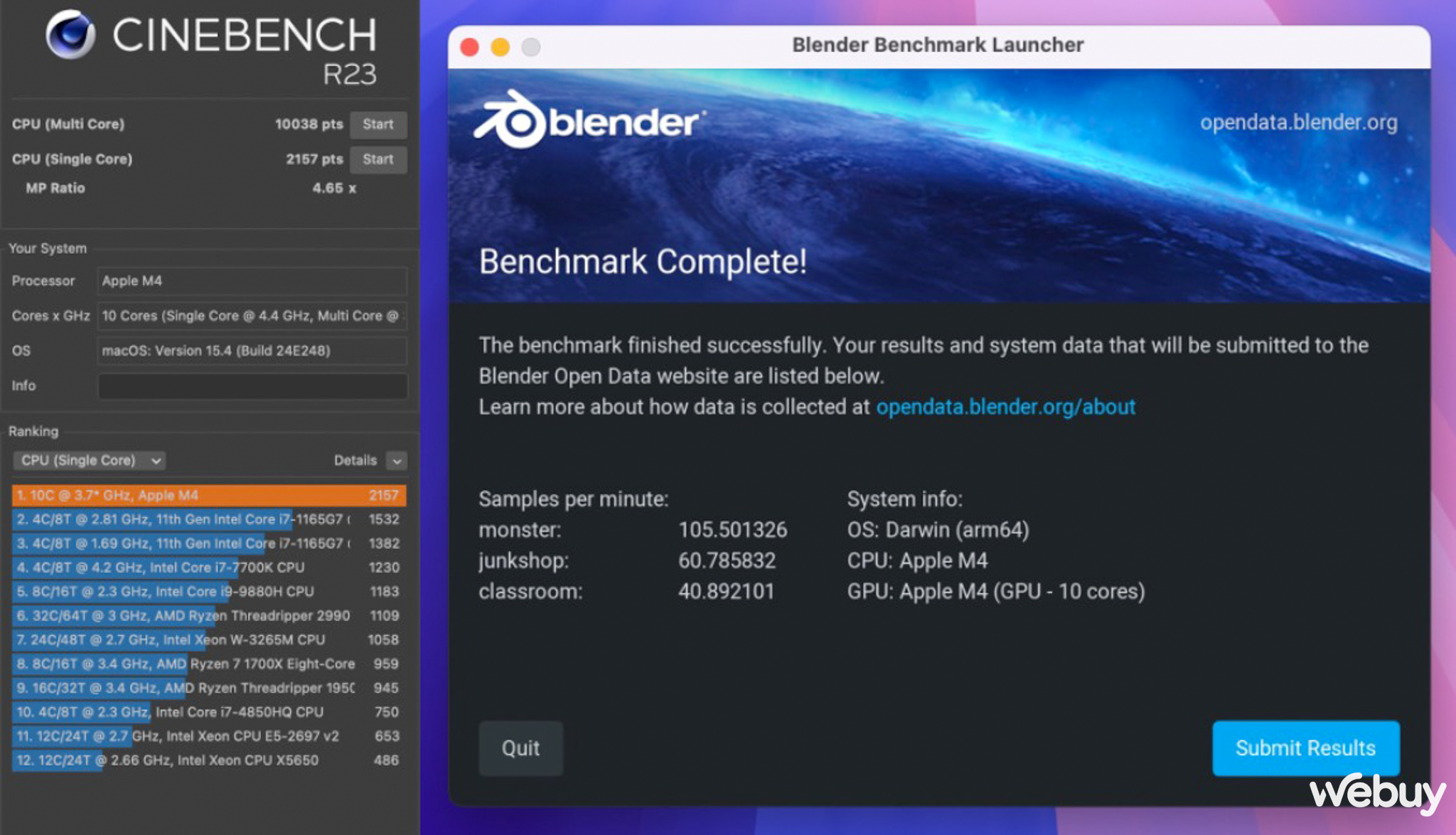This screenshot has width=1456, height=835.
Task: Click the Blender logo in the launcher
Action: click(x=589, y=119)
